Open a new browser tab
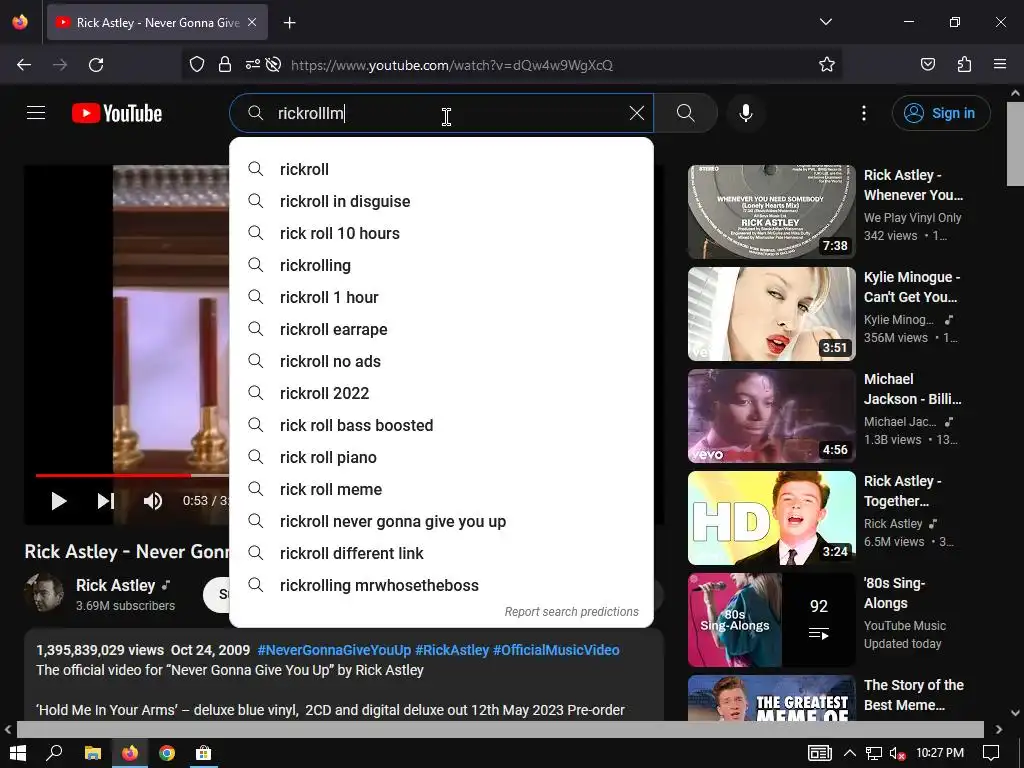This screenshot has width=1024, height=768. (290, 23)
